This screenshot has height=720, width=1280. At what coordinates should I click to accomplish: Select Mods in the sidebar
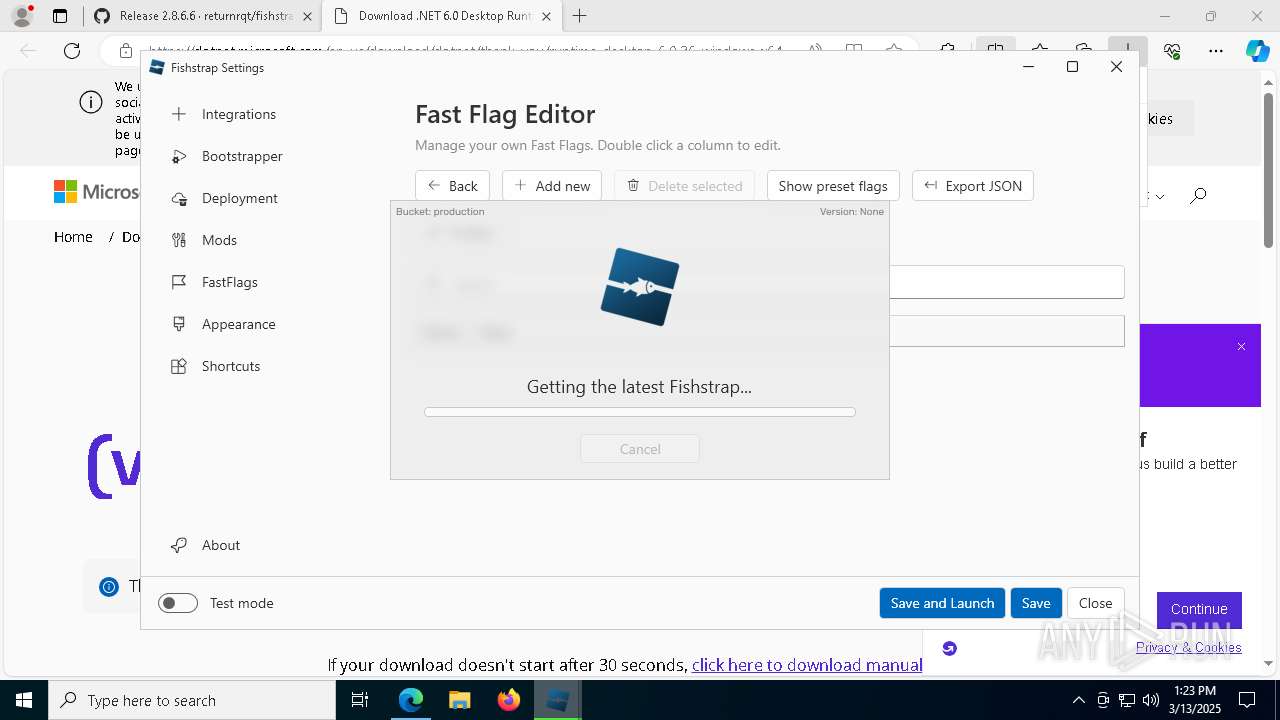coord(219,240)
